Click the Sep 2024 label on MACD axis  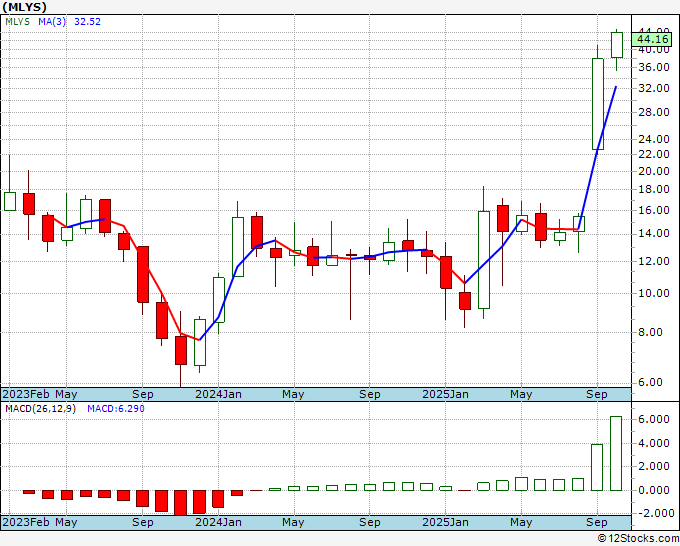[x=369, y=522]
